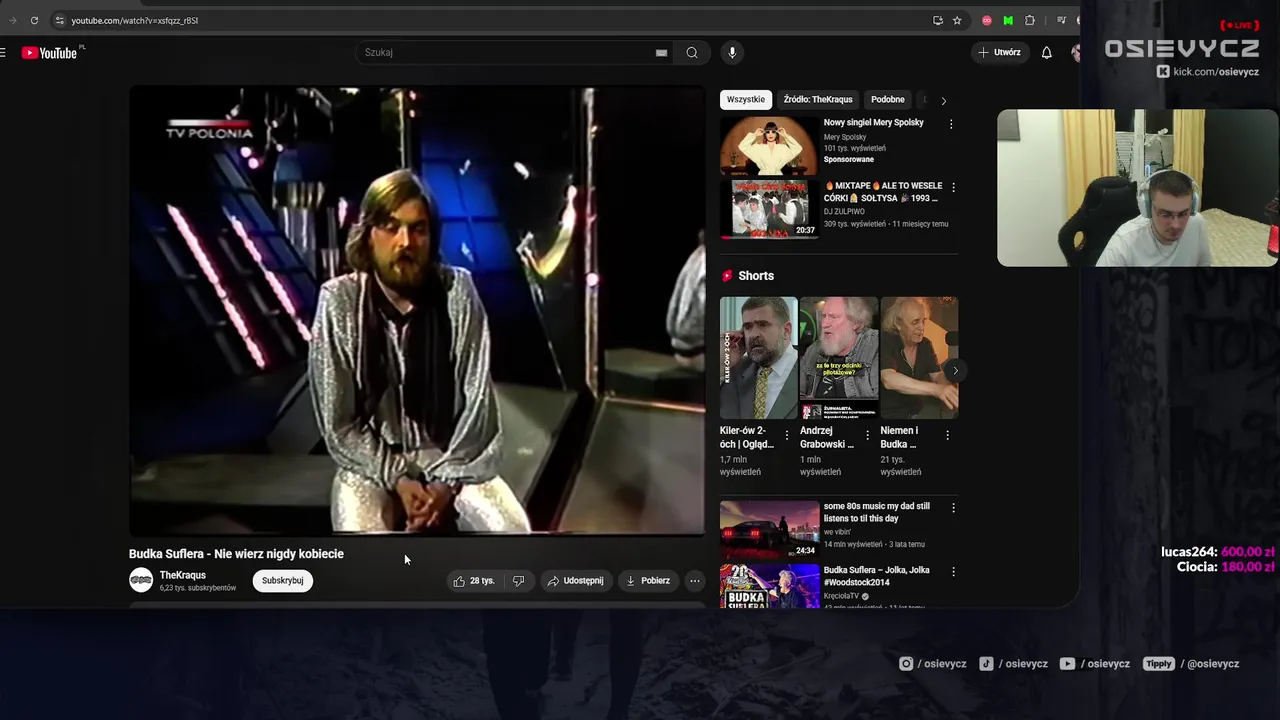Open options for Niemen i Budka short
1280x720 pixels.
pos(947,435)
